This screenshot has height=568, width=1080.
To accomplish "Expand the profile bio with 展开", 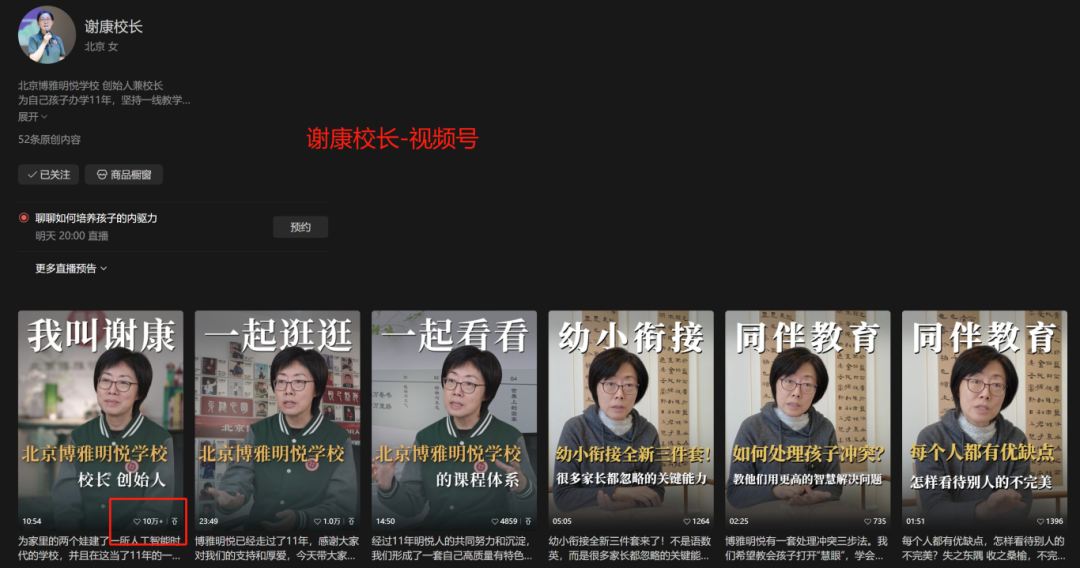I will (32, 116).
